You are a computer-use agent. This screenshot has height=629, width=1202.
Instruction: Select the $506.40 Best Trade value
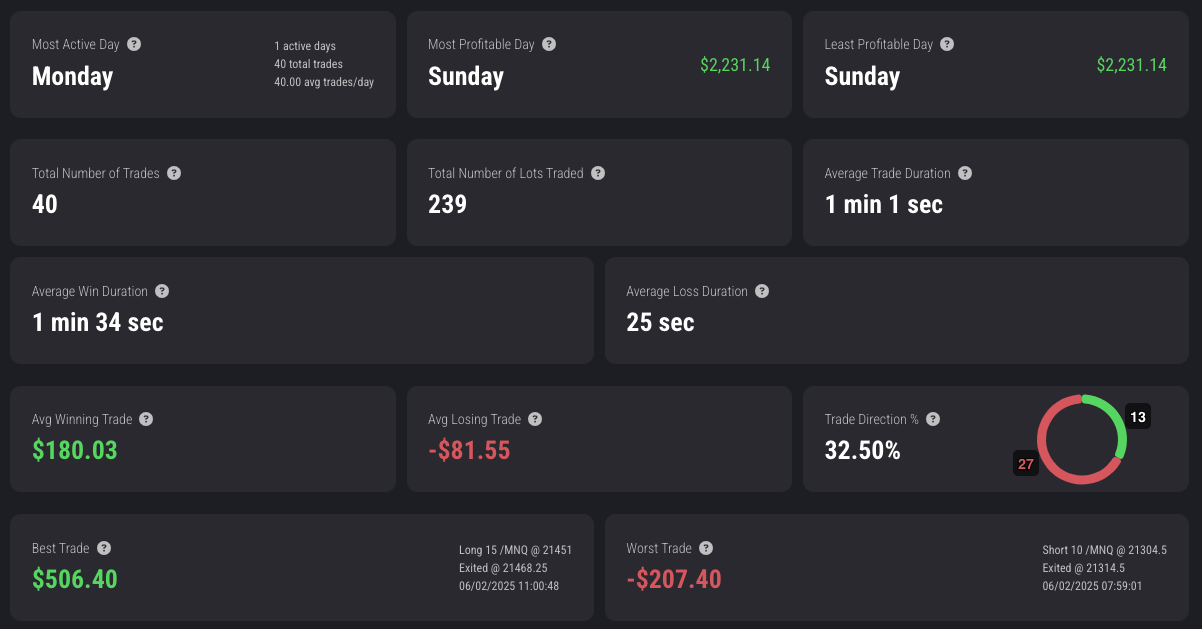tap(75, 579)
